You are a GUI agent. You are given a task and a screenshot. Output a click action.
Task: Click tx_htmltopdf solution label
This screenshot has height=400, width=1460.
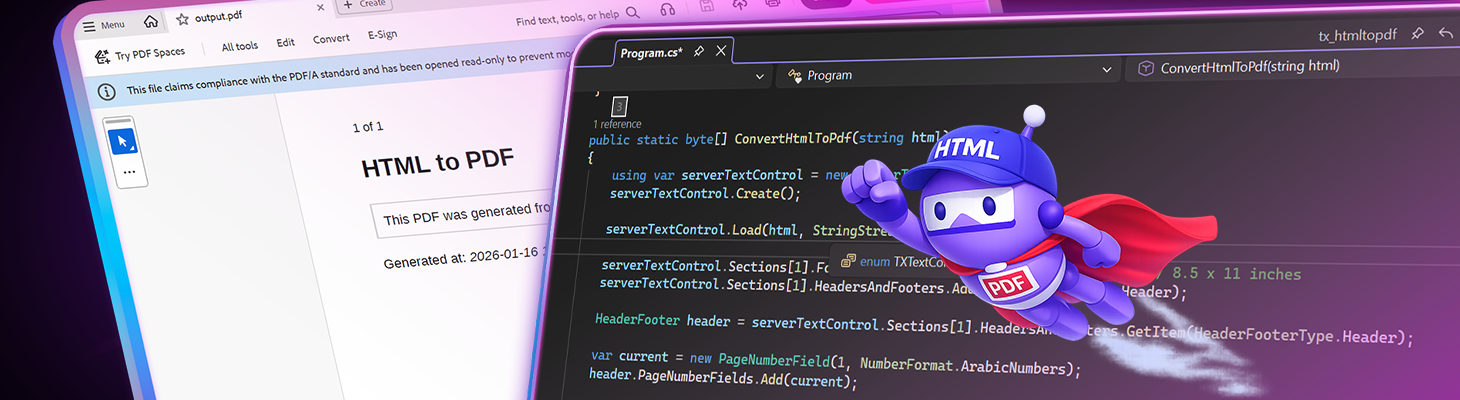1357,36
